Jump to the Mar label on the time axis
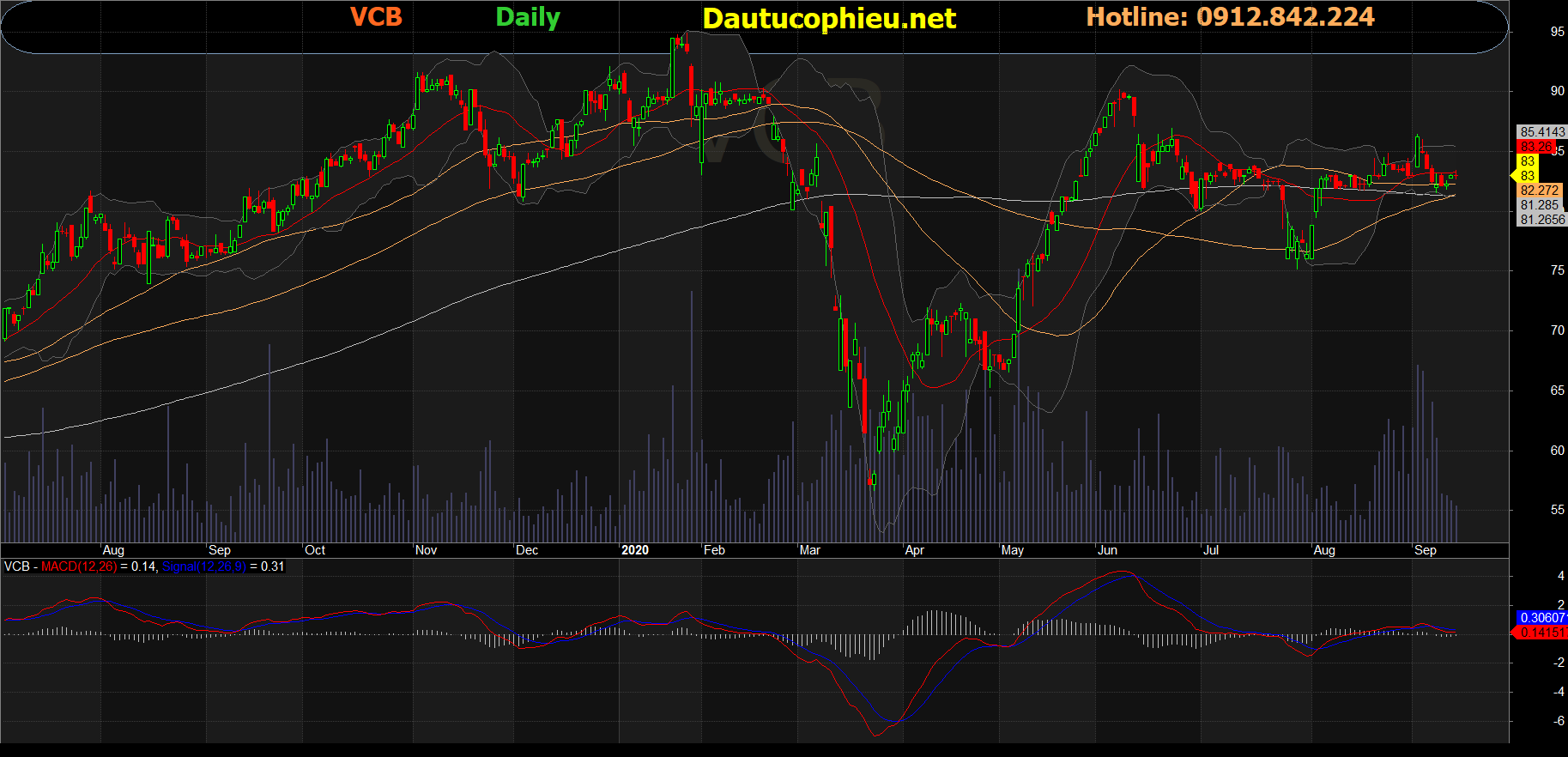This screenshot has height=757, width=1568. pos(809,550)
